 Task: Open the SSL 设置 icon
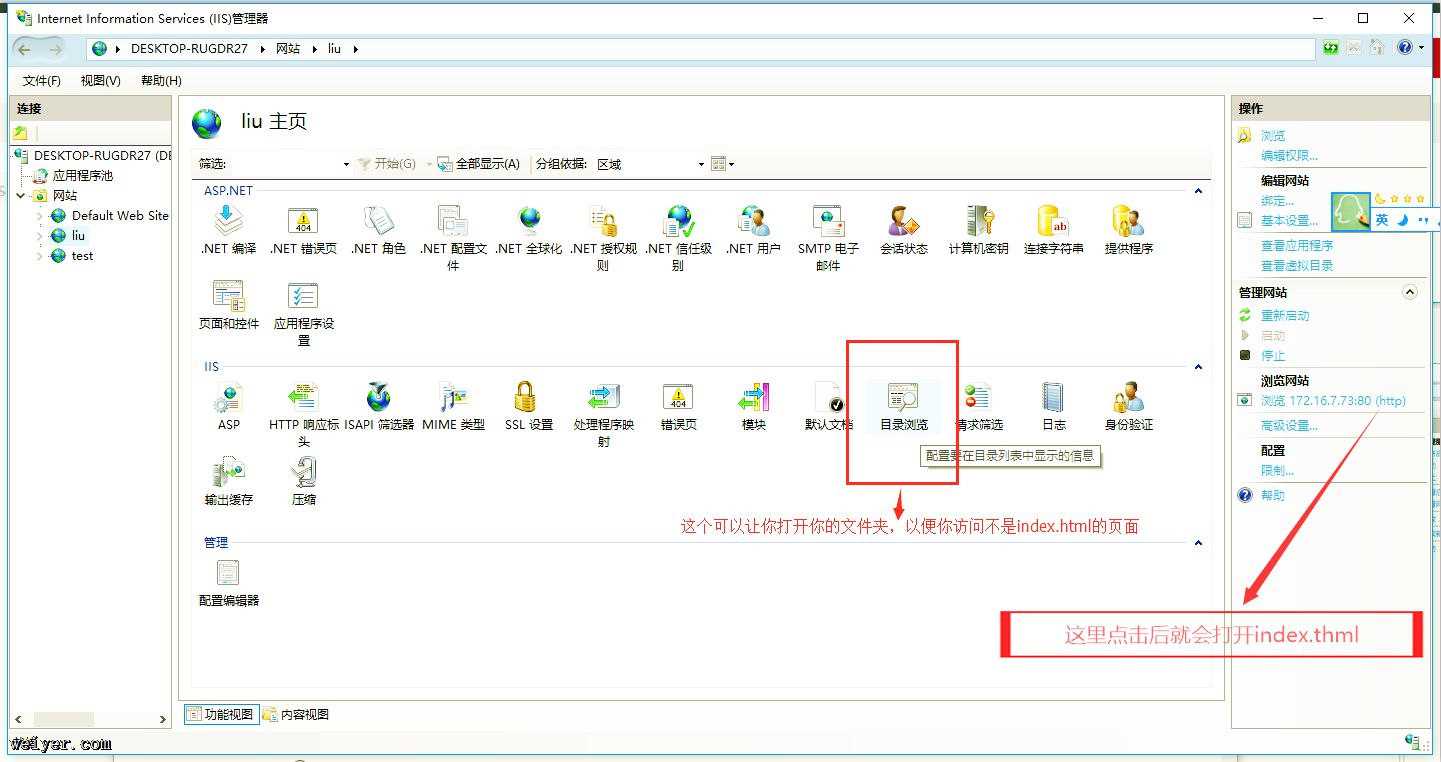coord(528,399)
